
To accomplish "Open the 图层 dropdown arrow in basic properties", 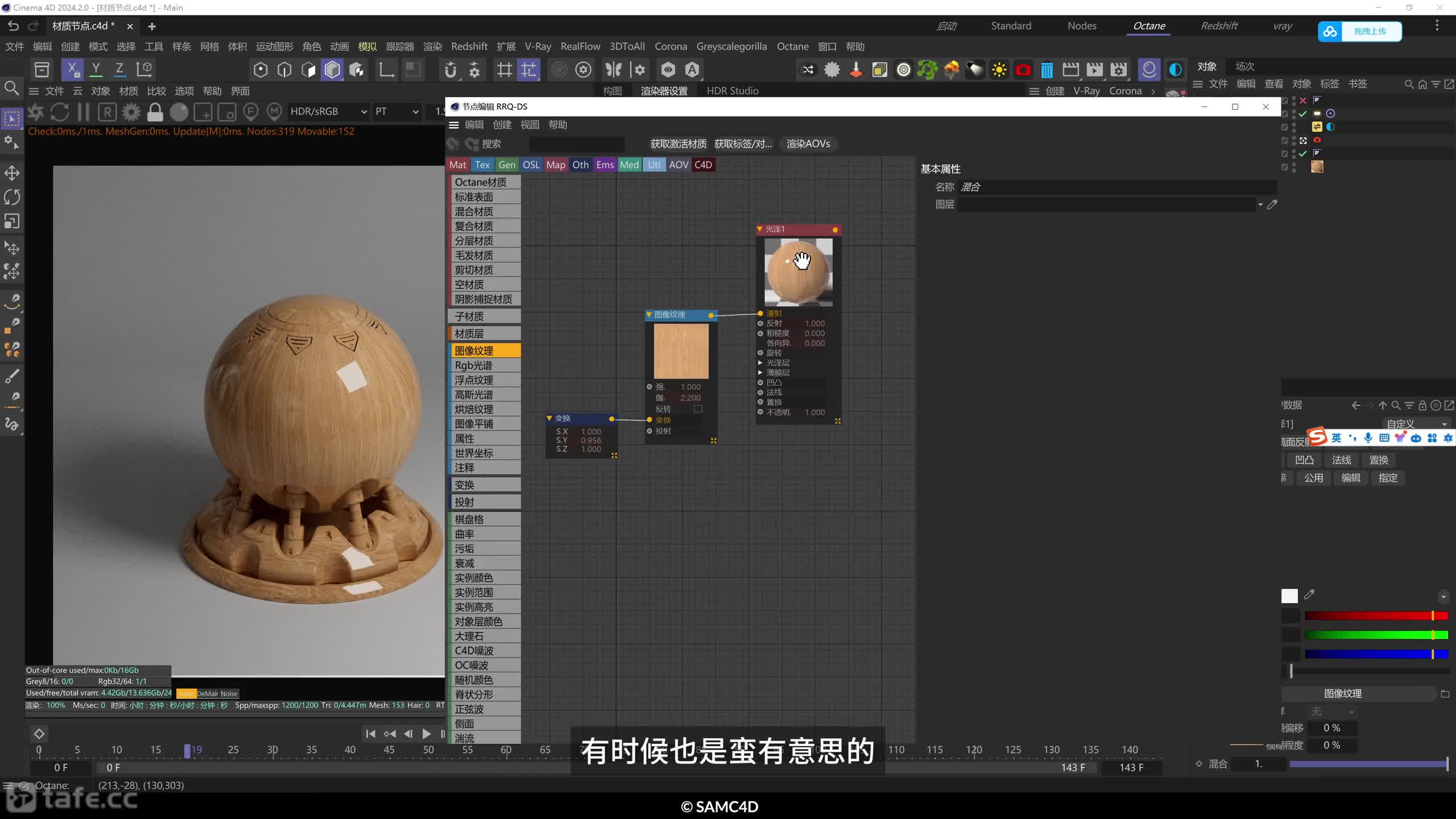I will pos(1260,205).
